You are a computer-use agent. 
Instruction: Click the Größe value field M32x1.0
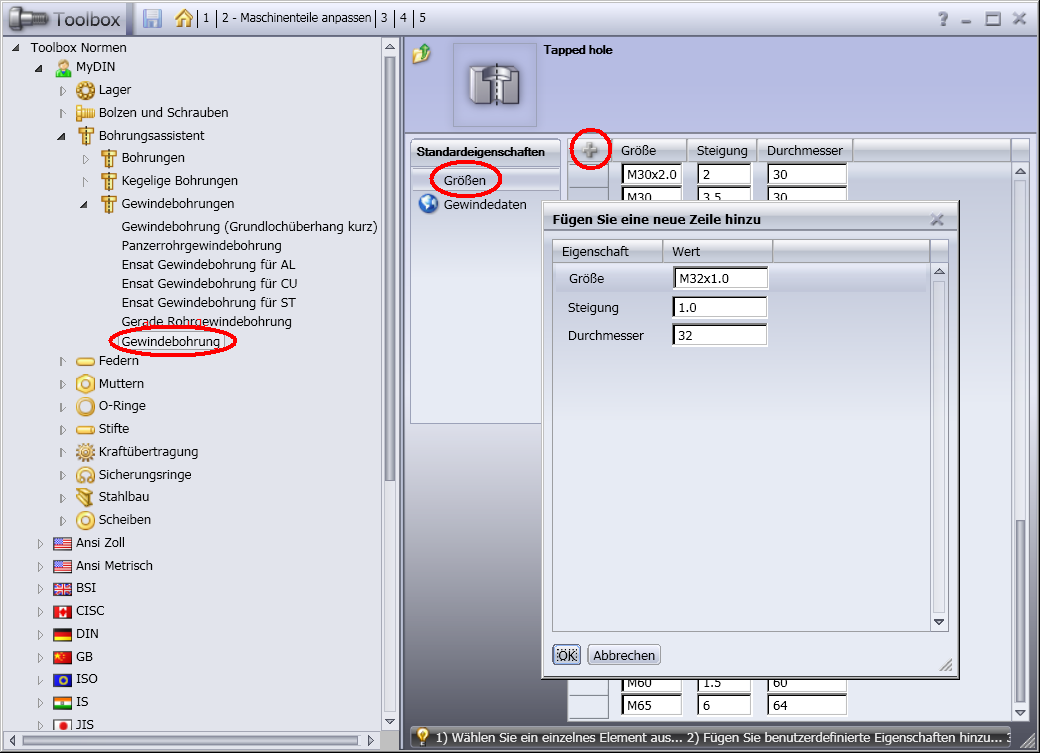[x=720, y=279]
